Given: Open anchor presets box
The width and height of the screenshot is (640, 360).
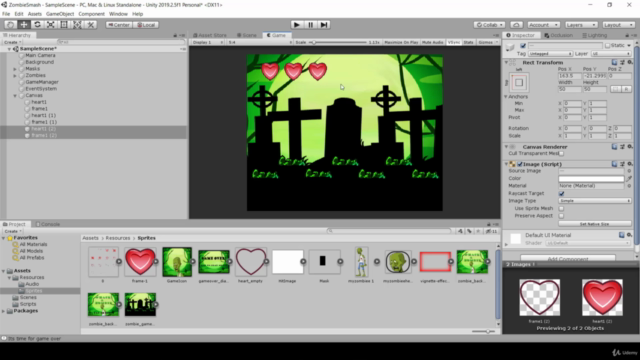Looking at the screenshot, I should point(519,82).
